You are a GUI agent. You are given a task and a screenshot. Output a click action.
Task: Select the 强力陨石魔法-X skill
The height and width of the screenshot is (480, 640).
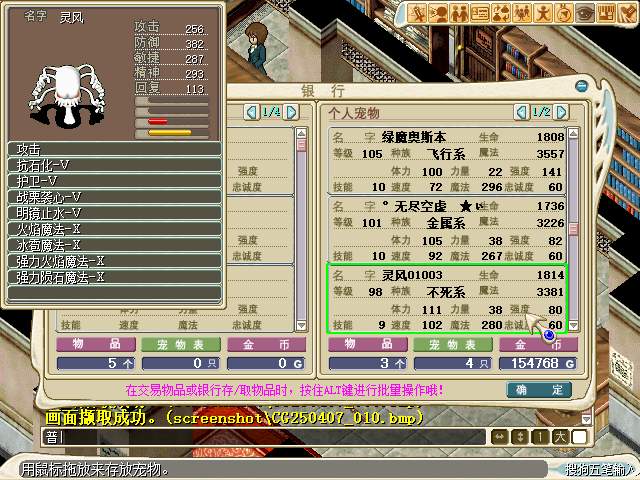114,278
